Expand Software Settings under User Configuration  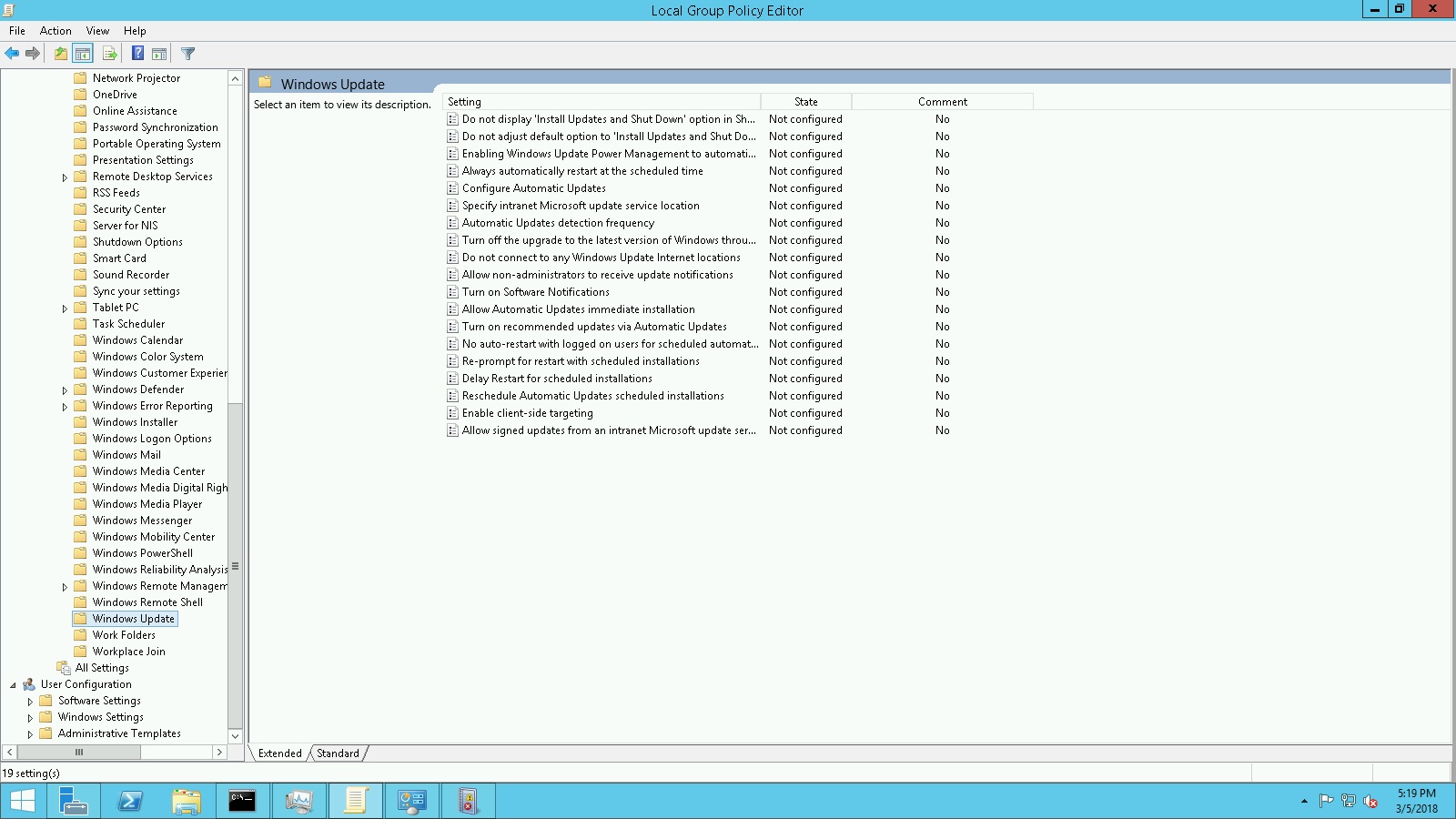[x=30, y=702]
